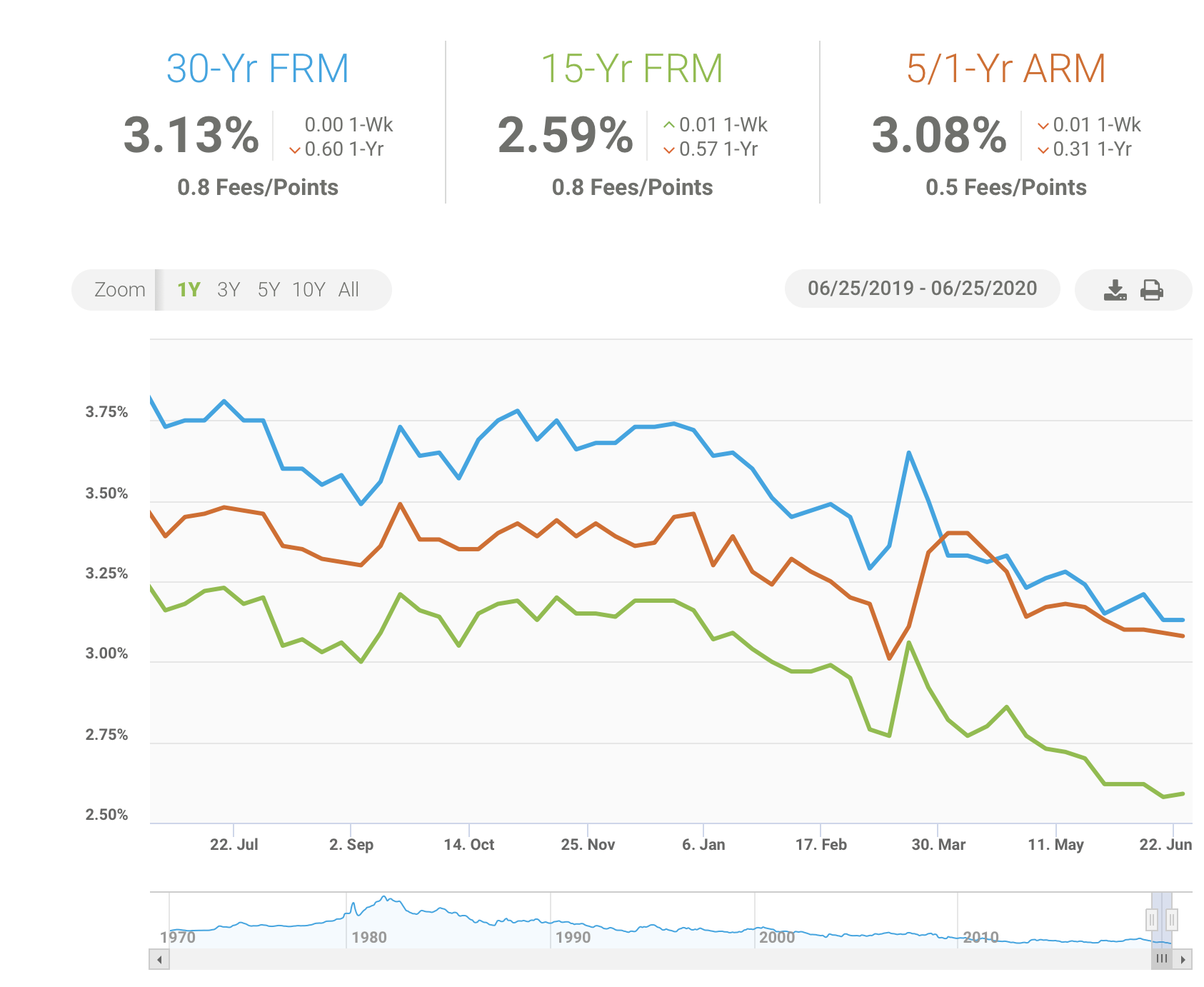Screen dimensions: 1204x987
Task: Click the down arrow beside 0.57 1-Yr
Action: [668, 150]
